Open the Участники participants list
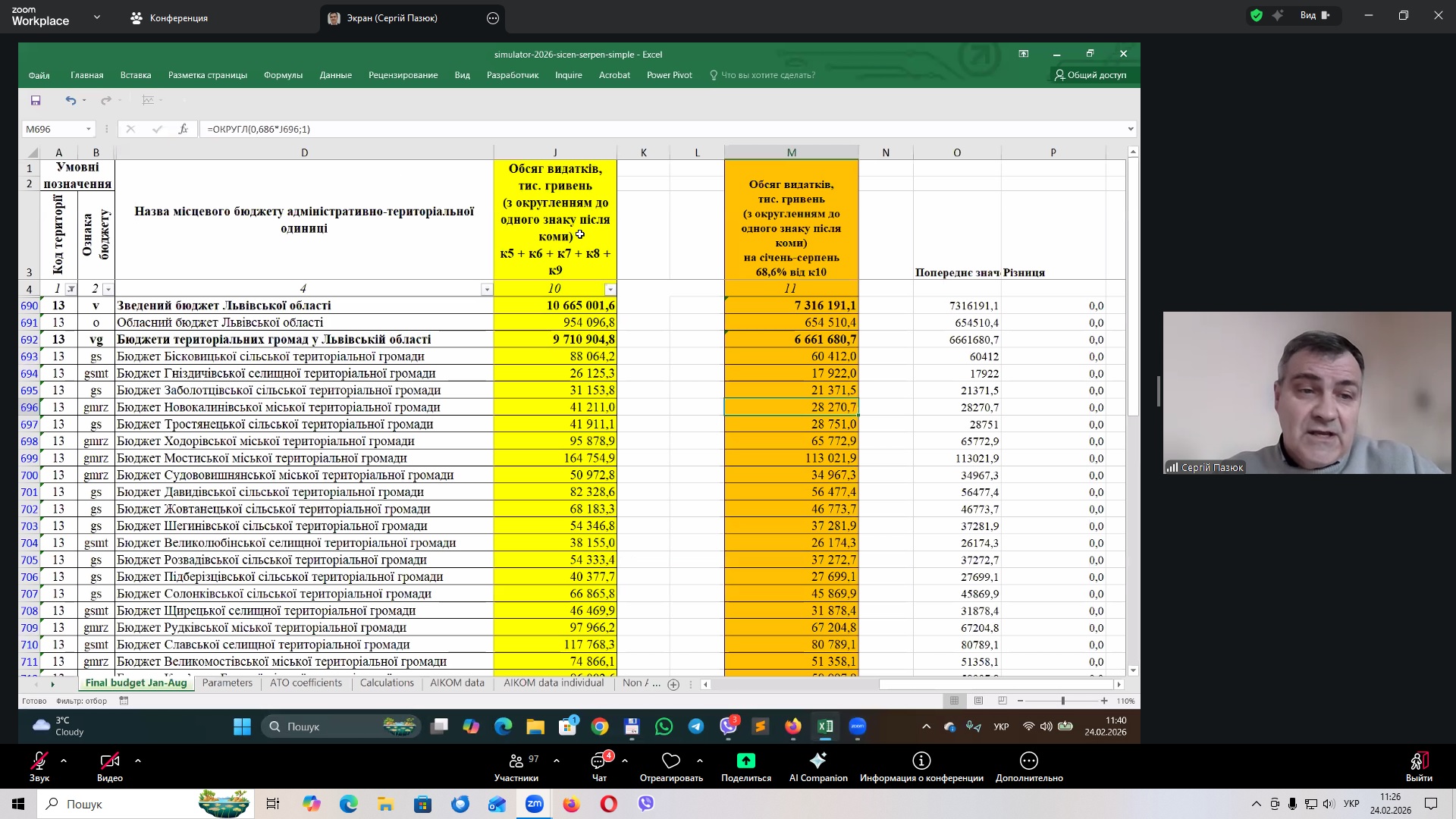Image resolution: width=1456 pixels, height=819 pixels. 516,761
